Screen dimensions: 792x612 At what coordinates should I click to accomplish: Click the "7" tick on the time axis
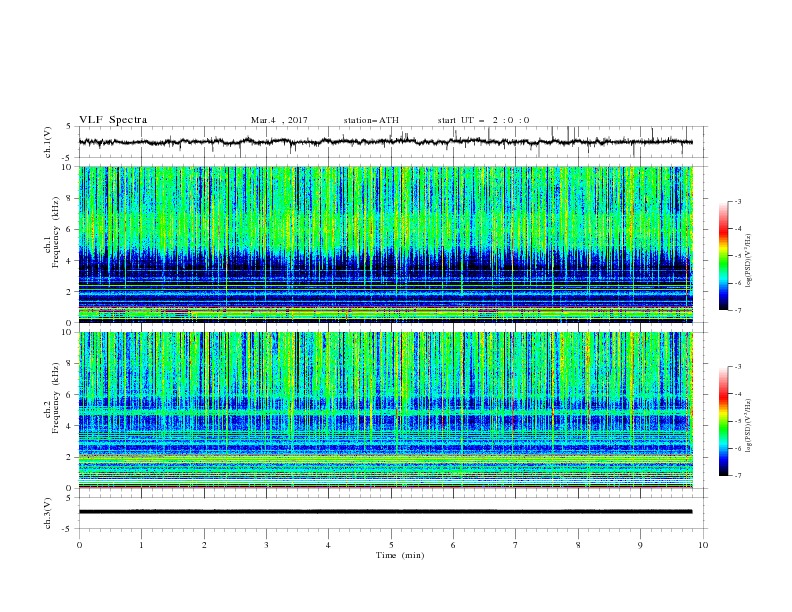tap(516, 545)
